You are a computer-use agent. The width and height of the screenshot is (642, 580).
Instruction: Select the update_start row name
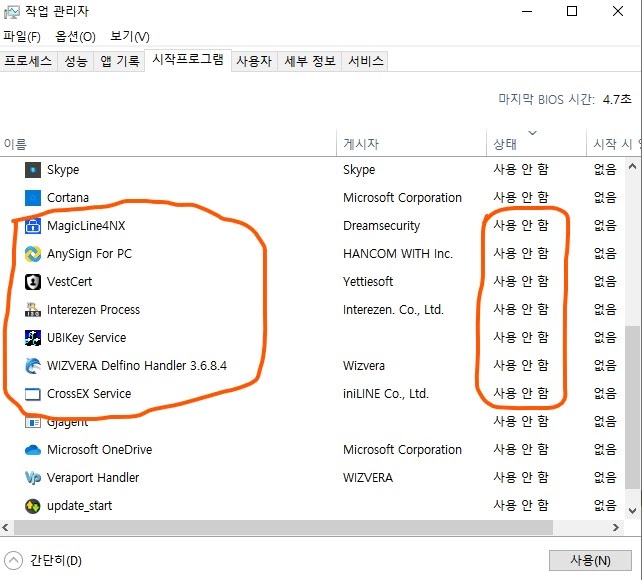pos(79,506)
